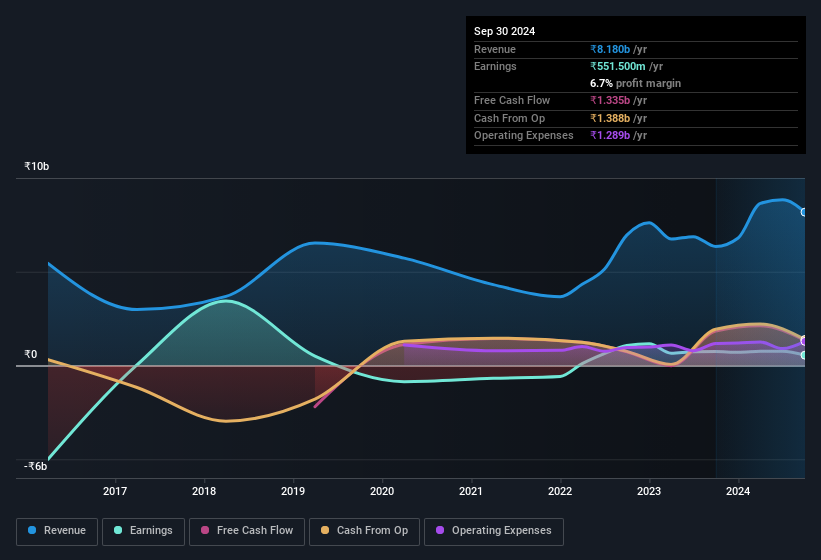Click the ₹1.289b operating expenses value

(x=610, y=135)
